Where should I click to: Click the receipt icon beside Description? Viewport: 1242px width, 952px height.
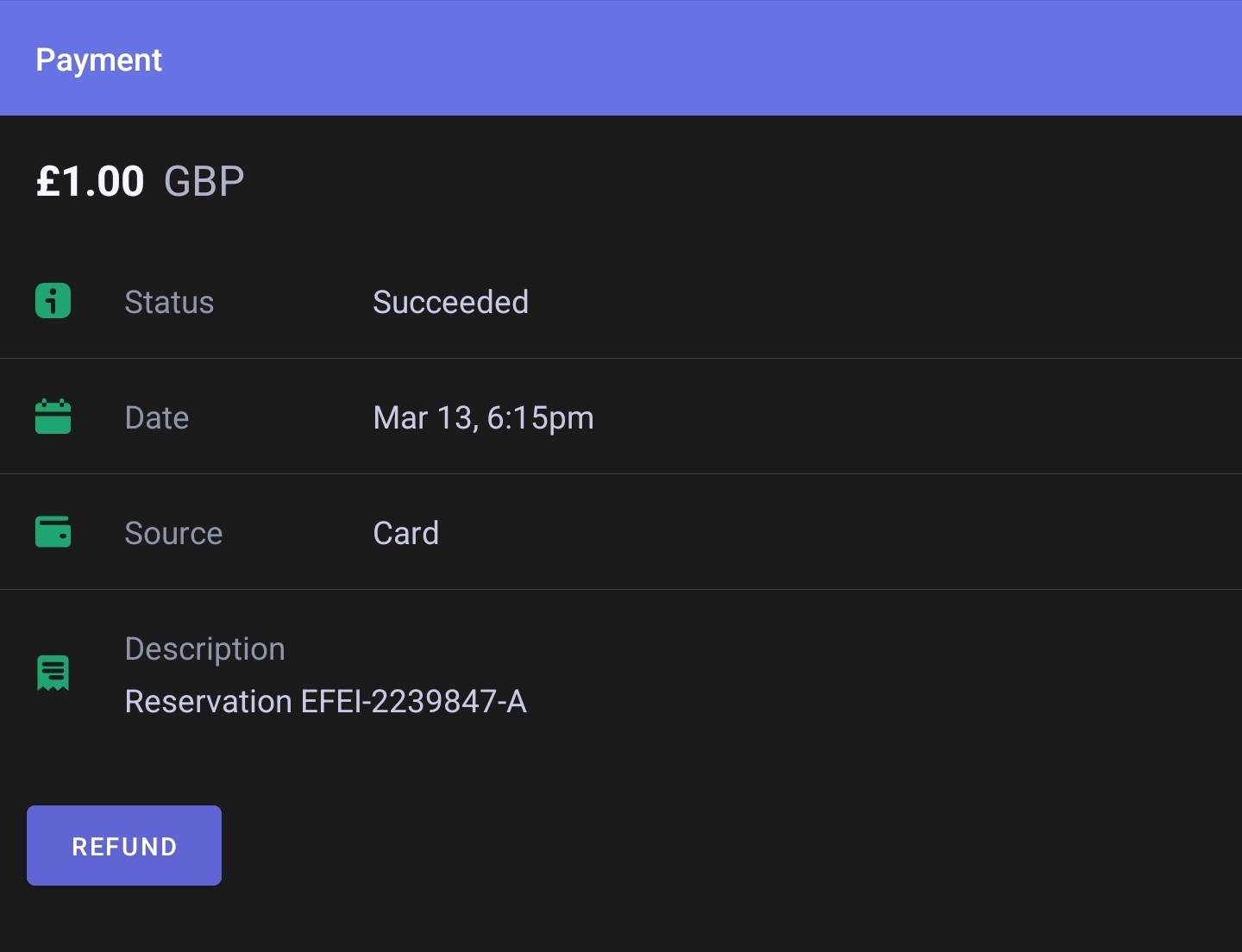tap(53, 673)
